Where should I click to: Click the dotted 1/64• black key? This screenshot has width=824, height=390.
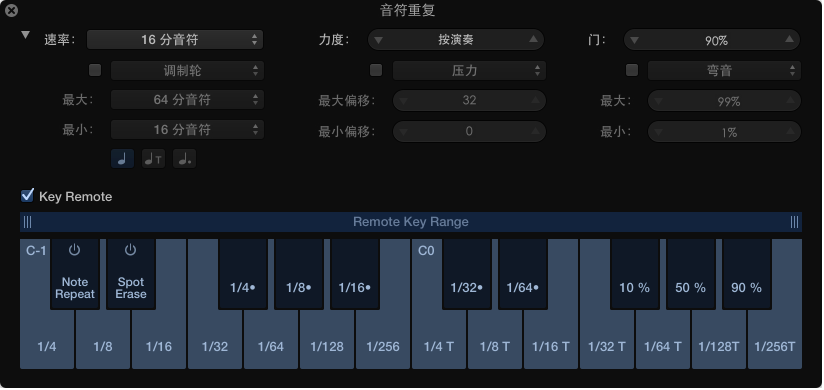point(523,274)
